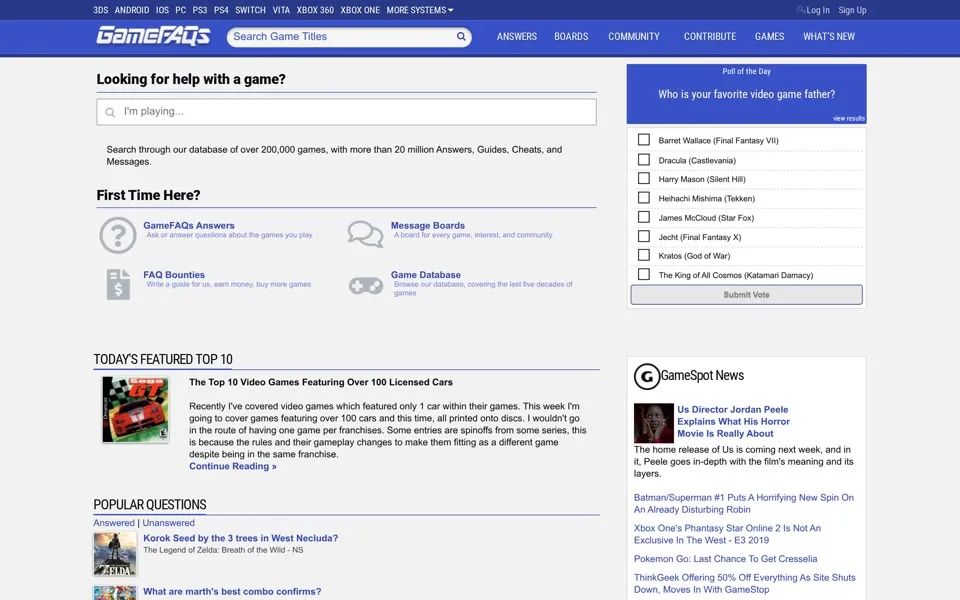Image resolution: width=960 pixels, height=600 pixels.
Task: Open the Contribute menu
Action: tap(710, 37)
